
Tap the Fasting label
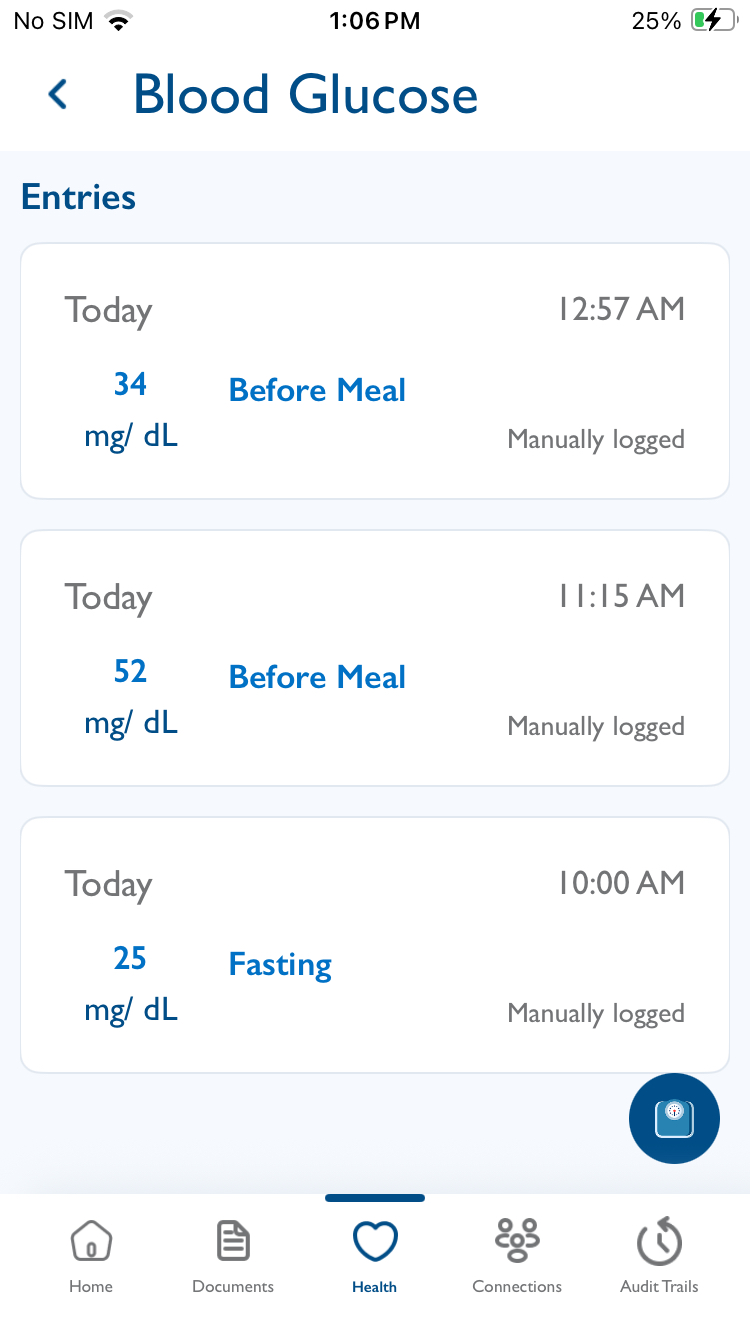pyautogui.click(x=280, y=965)
